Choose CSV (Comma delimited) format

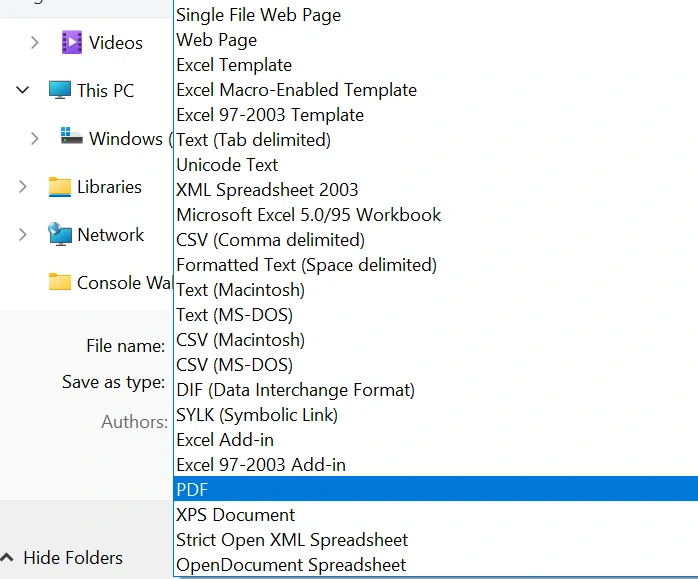tap(436, 240)
